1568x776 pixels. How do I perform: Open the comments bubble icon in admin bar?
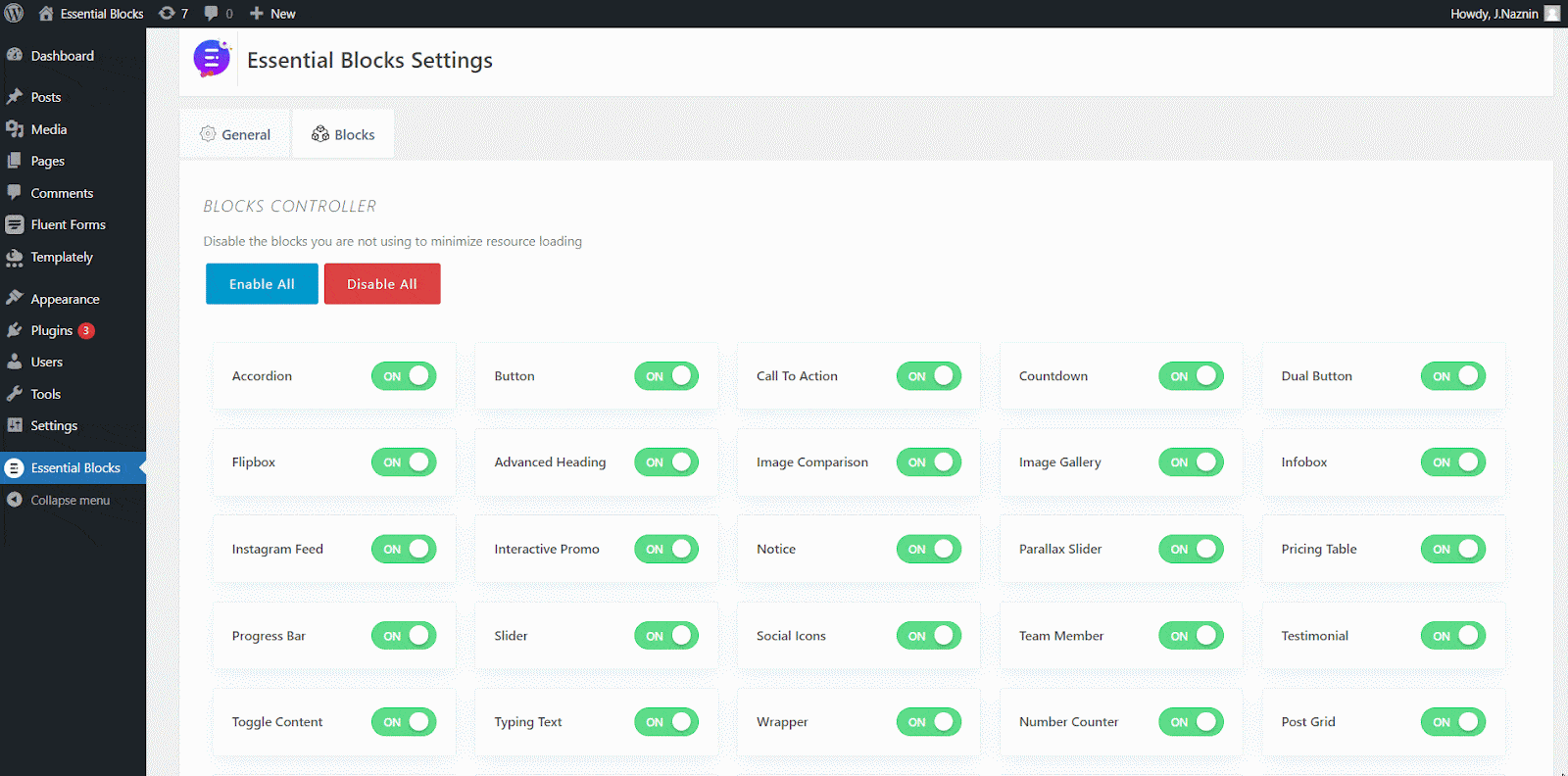[211, 14]
